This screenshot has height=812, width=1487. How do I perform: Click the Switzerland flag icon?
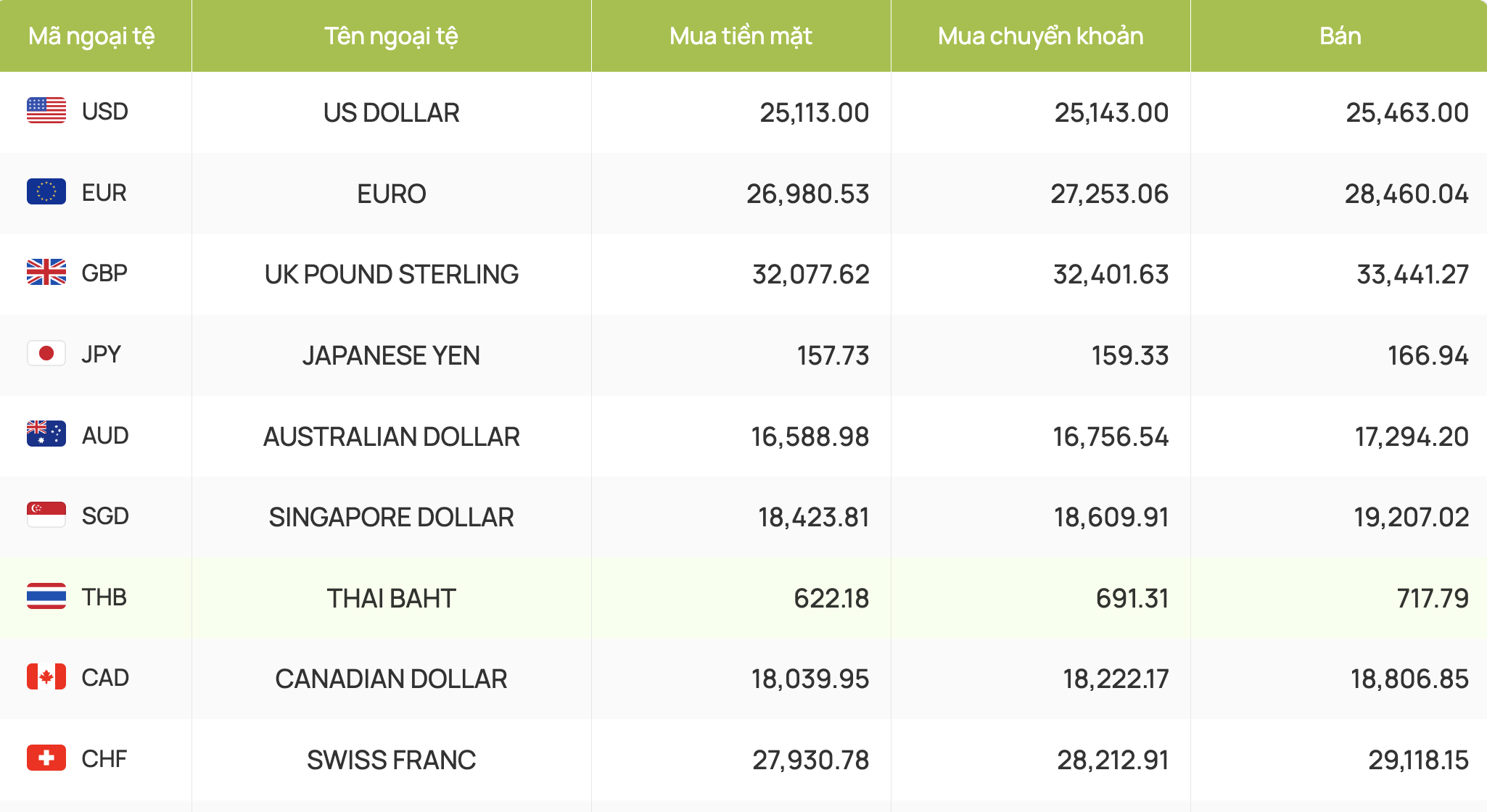click(46, 758)
